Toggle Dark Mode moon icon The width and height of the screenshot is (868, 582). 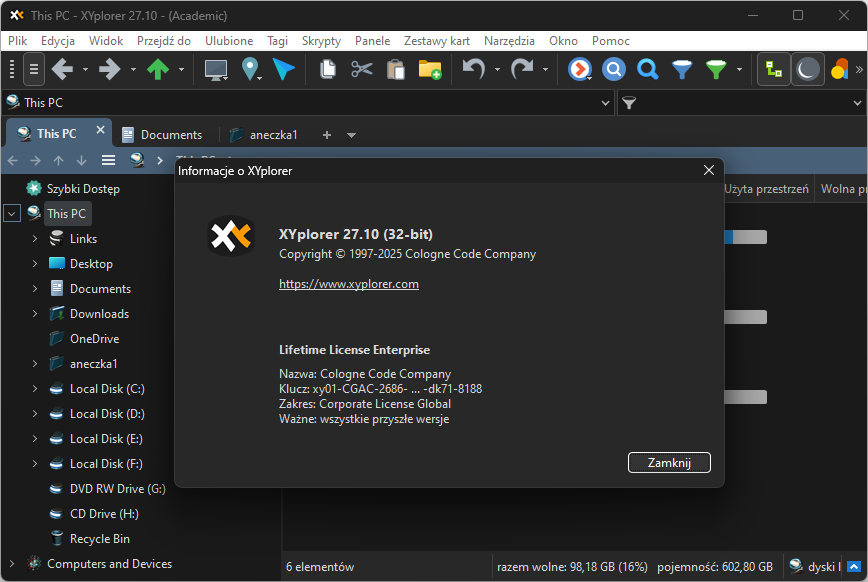[x=808, y=69]
